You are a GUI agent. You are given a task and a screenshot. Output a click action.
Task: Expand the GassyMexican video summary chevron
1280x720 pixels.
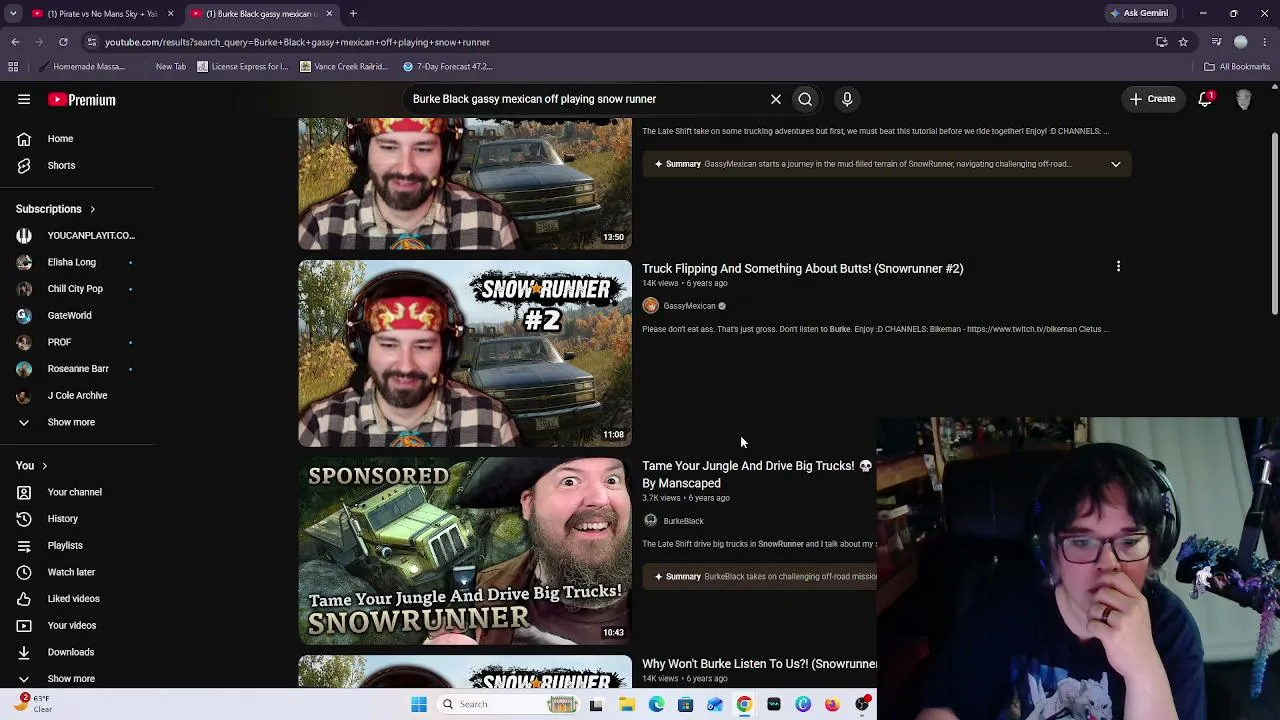pyautogui.click(x=1115, y=164)
